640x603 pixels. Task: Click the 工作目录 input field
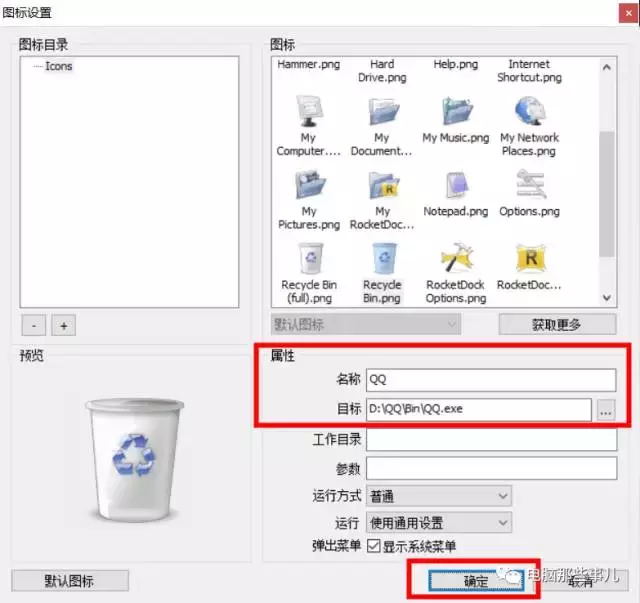(x=491, y=439)
